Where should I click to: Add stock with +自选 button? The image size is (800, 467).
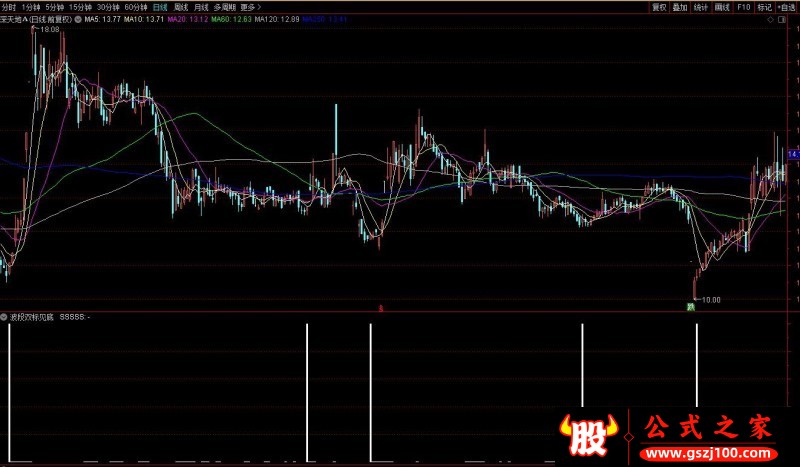787,6
